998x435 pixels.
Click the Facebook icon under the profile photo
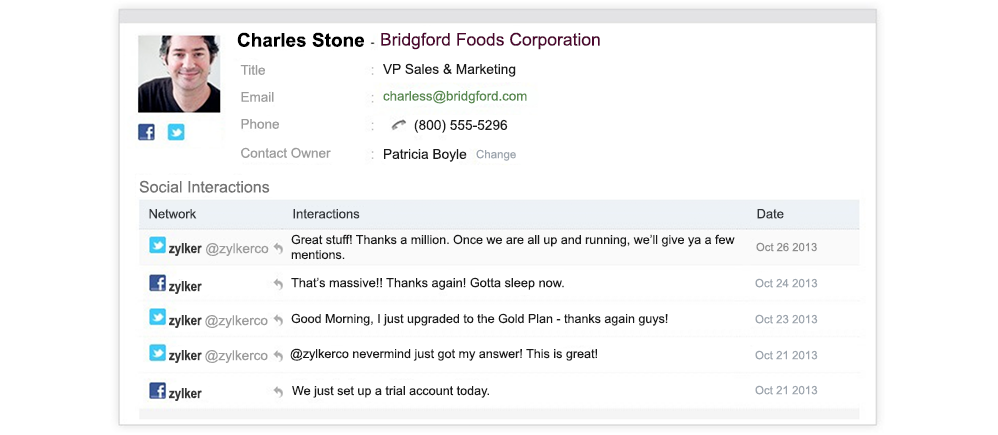[x=146, y=132]
